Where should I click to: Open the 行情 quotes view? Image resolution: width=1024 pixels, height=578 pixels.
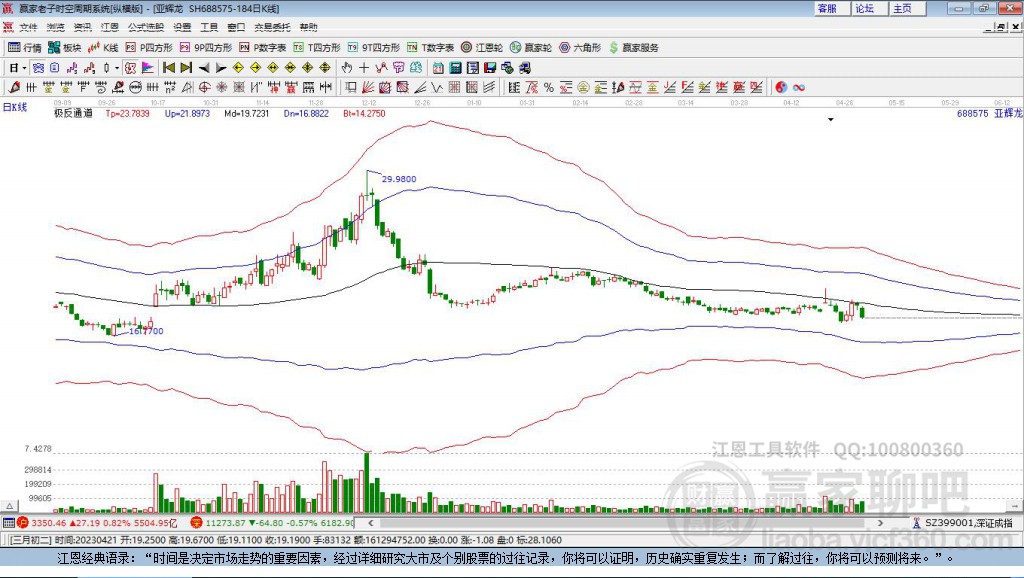tap(25, 48)
